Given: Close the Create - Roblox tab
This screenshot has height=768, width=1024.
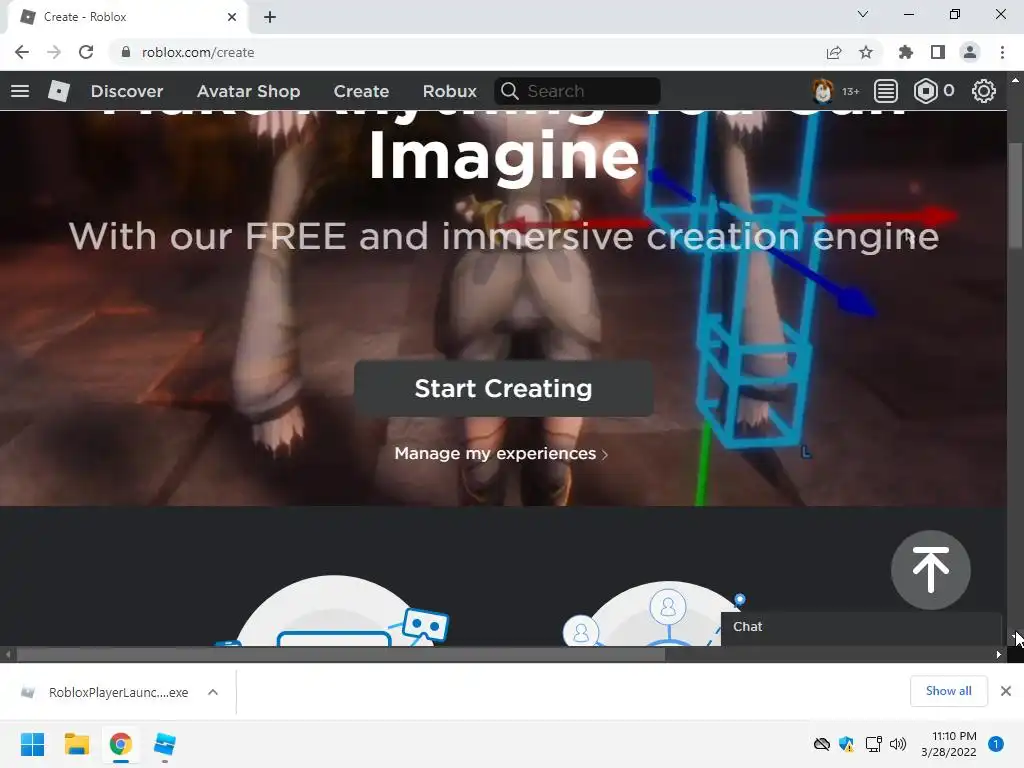Looking at the screenshot, I should (231, 17).
